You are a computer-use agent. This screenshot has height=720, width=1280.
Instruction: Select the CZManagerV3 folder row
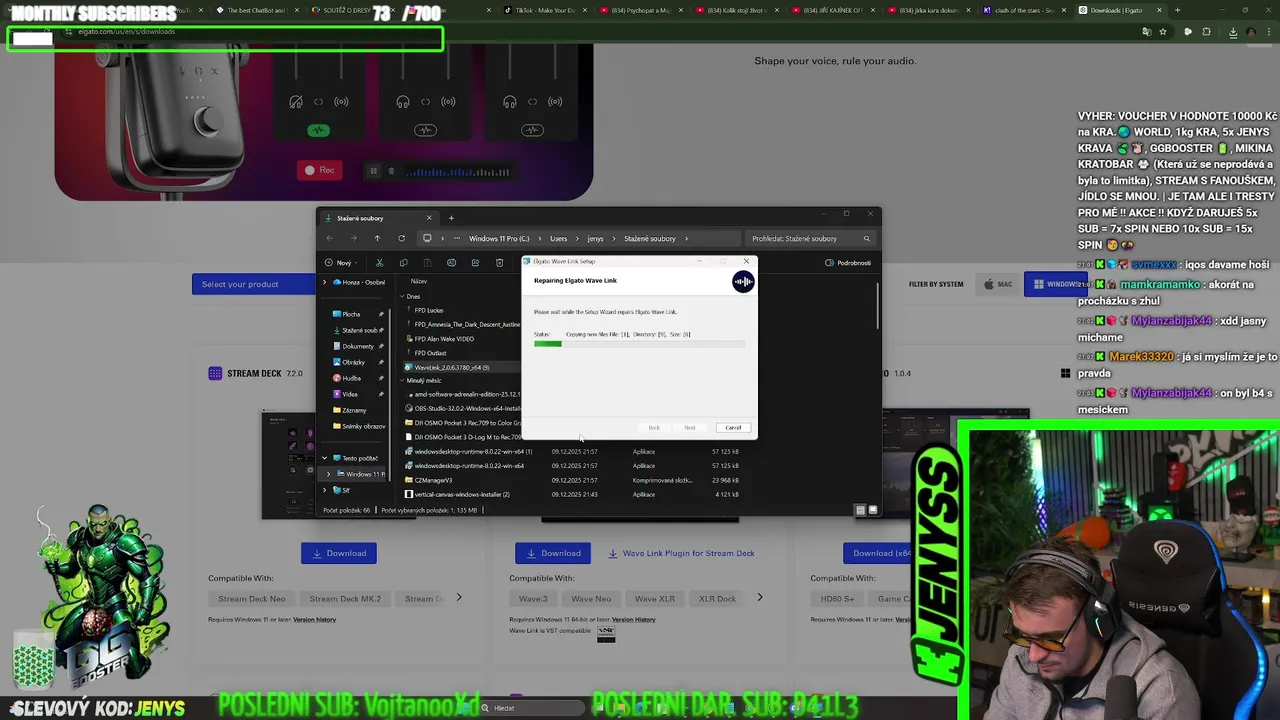point(574,480)
